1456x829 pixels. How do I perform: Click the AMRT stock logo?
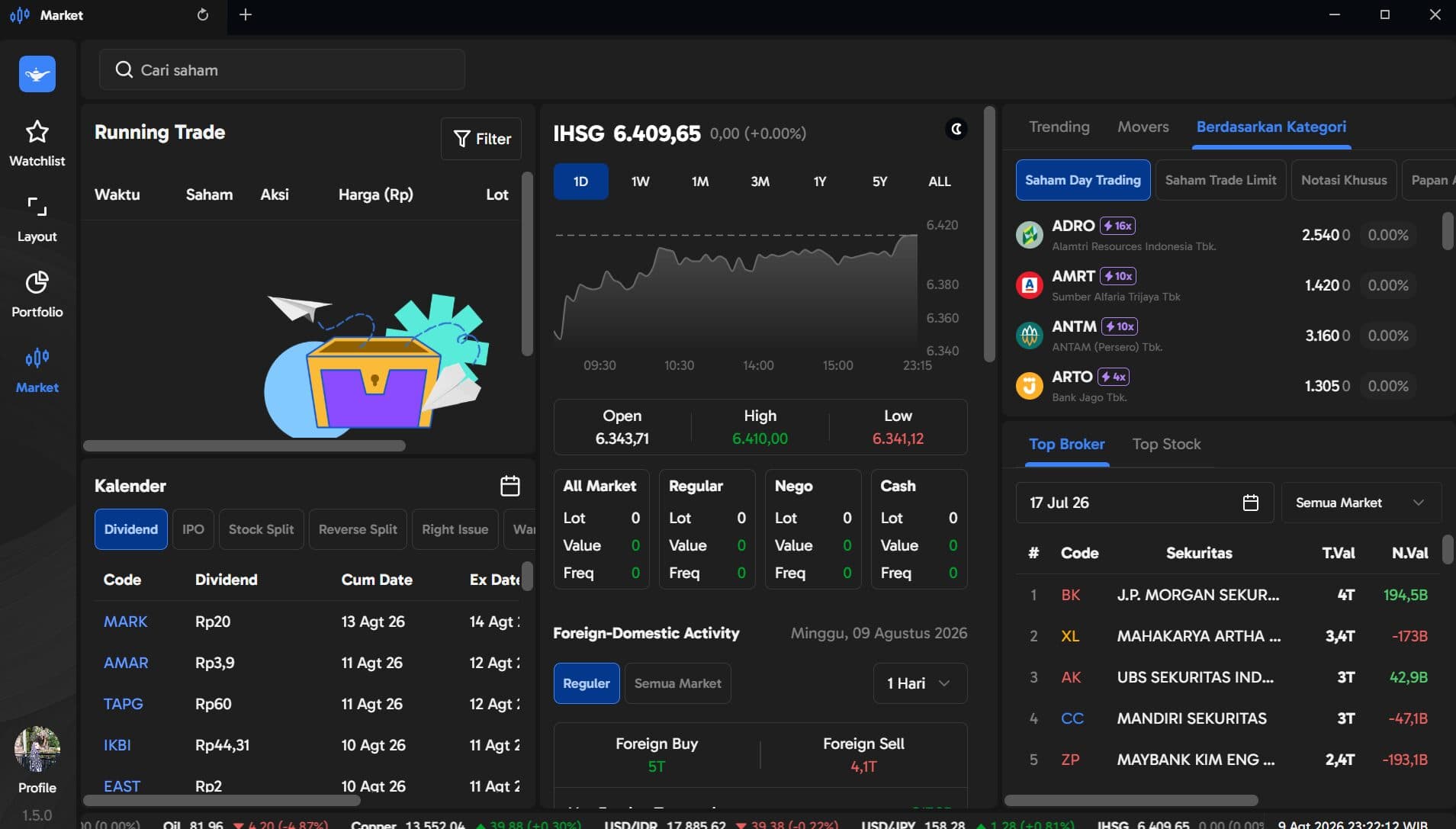tap(1030, 284)
